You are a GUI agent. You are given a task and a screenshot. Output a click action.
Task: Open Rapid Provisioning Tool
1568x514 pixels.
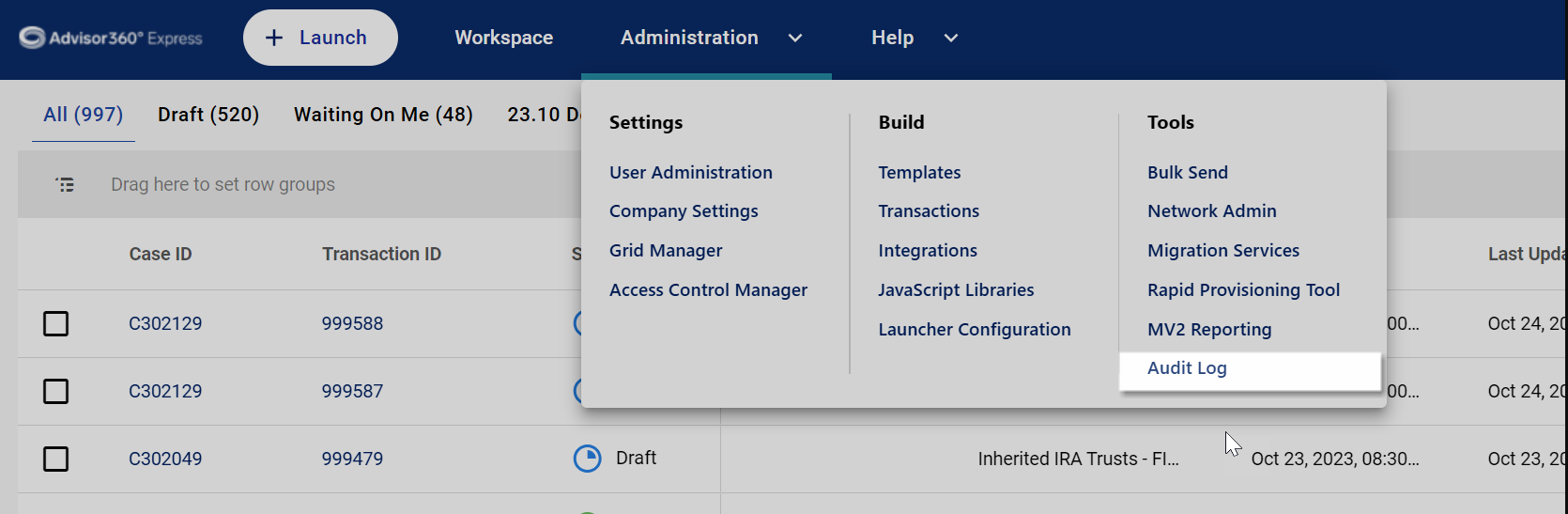[x=1243, y=290]
